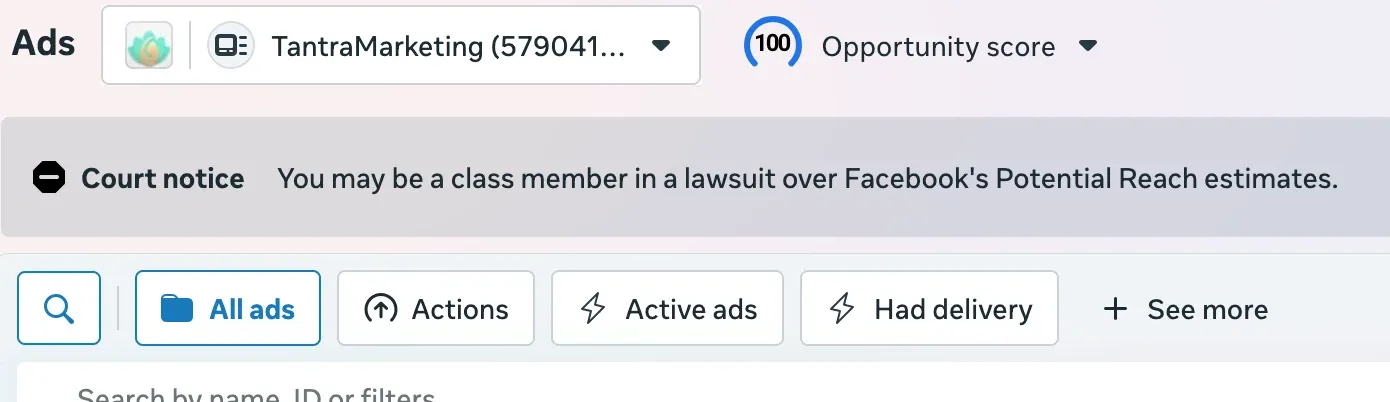1390x402 pixels.
Task: Click the plus icon beside See more
Action: click(x=1114, y=309)
